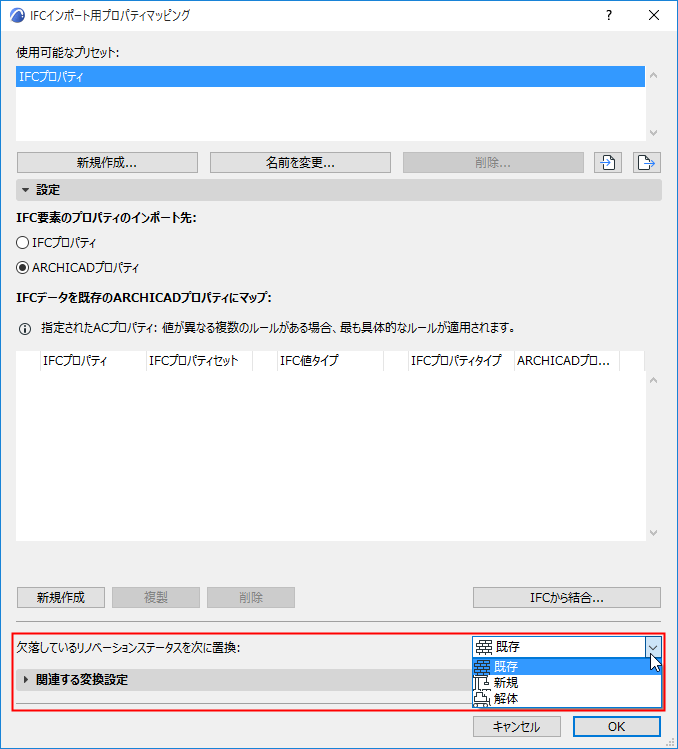Click the 新規作成 rule button
Screen dimensions: 678x749
[x=61, y=597]
